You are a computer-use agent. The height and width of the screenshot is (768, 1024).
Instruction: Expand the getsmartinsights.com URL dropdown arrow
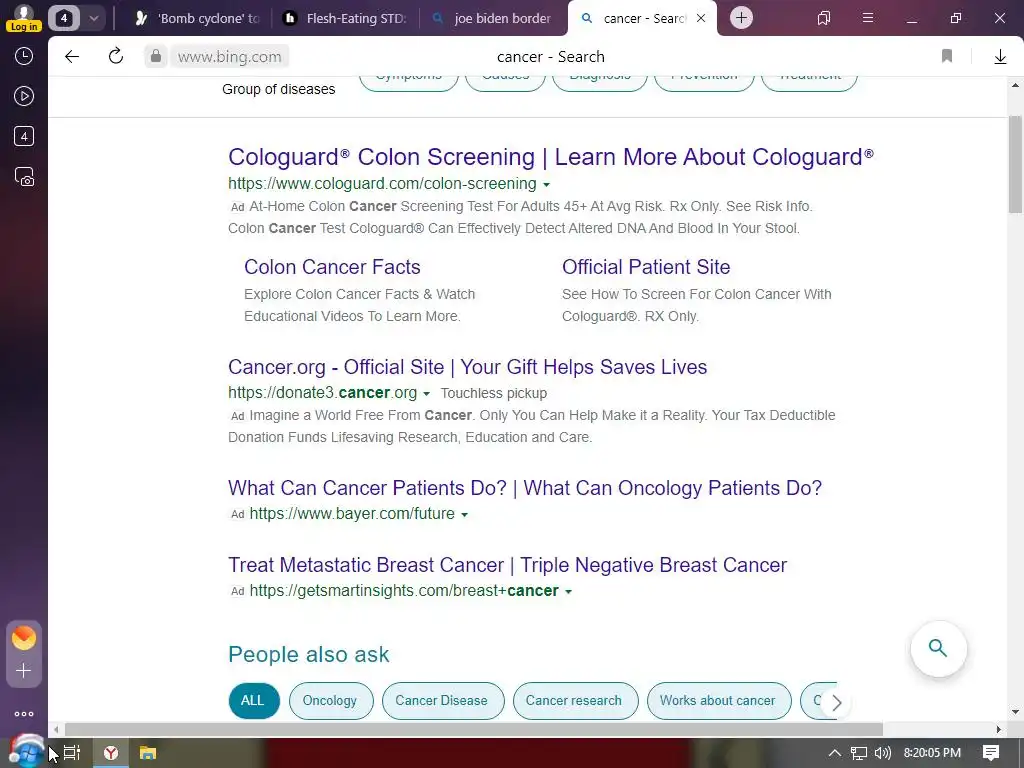click(x=568, y=592)
